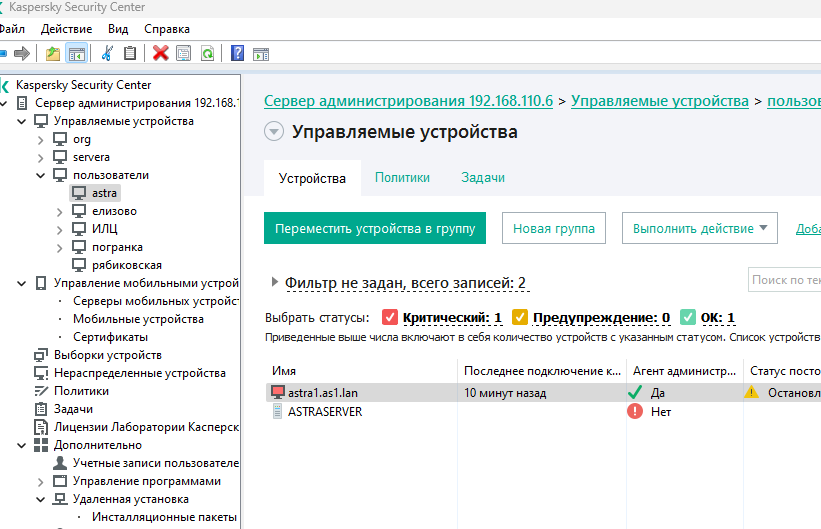Click the refresh toolbar icon

(x=207, y=53)
